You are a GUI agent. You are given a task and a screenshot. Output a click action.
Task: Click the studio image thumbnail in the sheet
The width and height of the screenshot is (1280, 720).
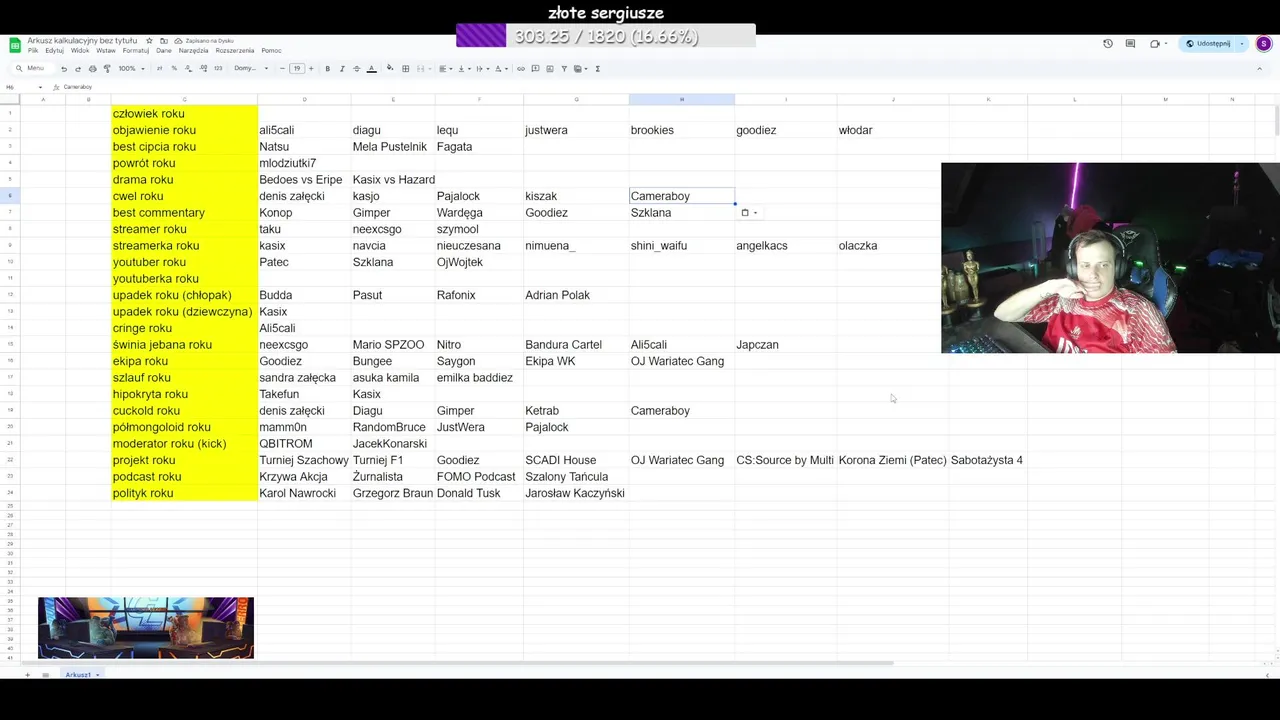(146, 628)
